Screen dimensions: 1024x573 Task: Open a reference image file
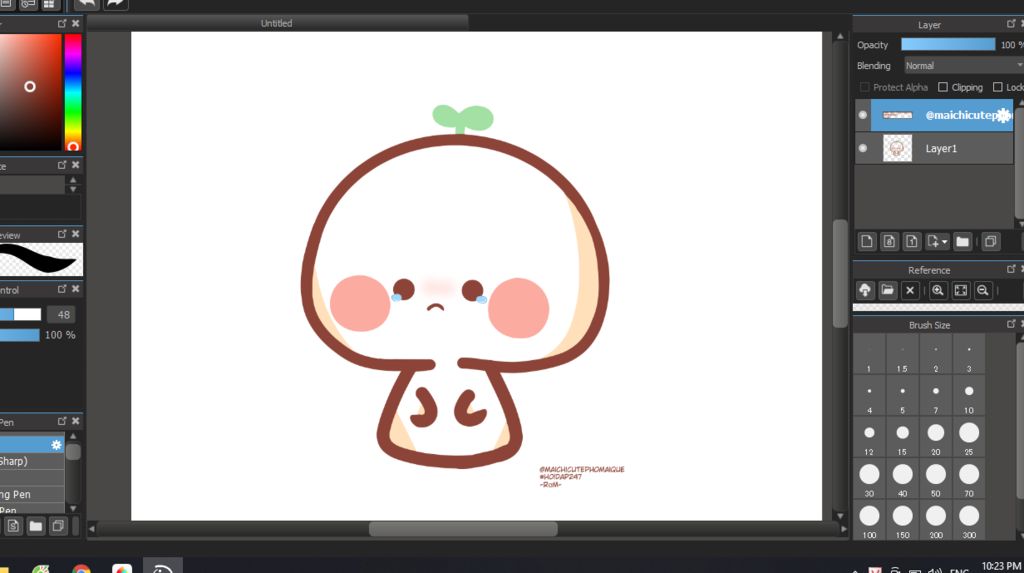click(x=888, y=290)
